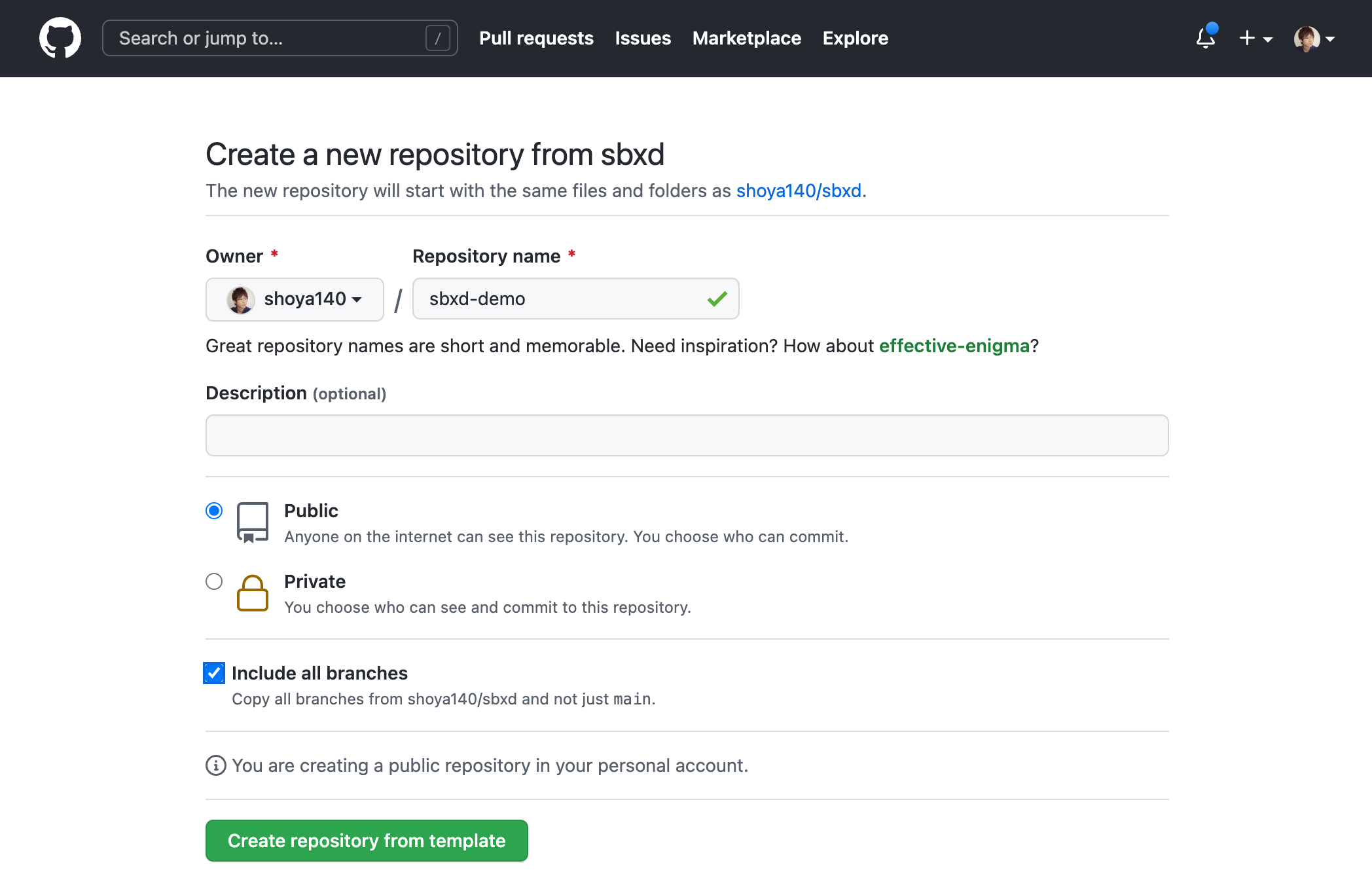The width and height of the screenshot is (1372, 893).
Task: Click the green checkmark in repository name field
Action: coord(717,299)
